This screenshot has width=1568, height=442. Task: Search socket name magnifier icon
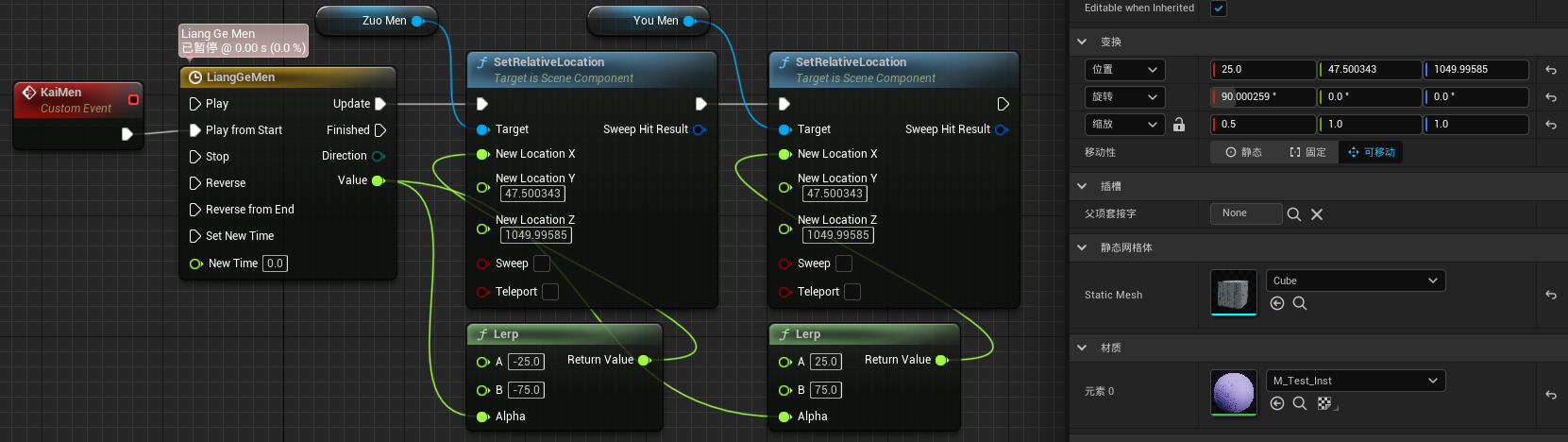coord(1294,214)
